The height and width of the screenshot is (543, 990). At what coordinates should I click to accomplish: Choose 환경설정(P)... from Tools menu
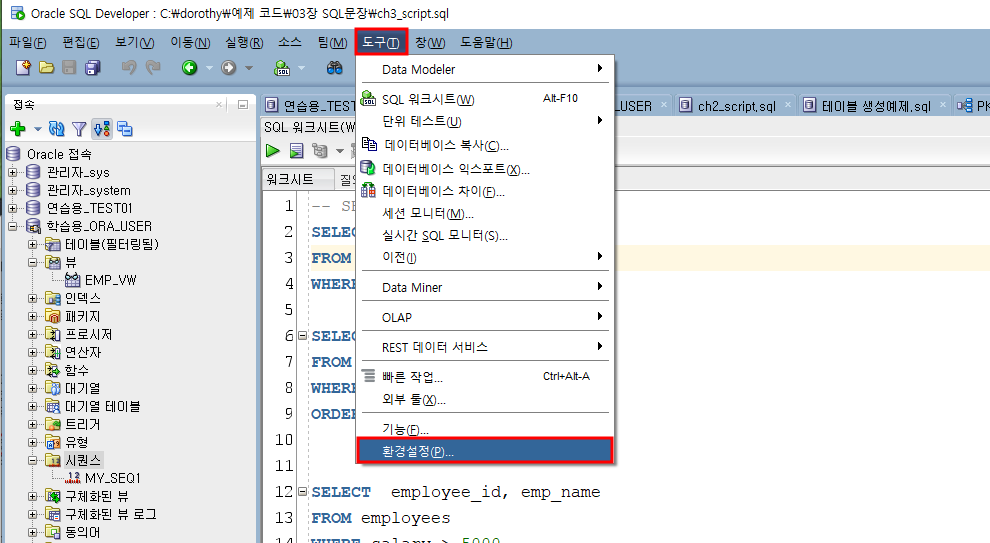(485, 451)
